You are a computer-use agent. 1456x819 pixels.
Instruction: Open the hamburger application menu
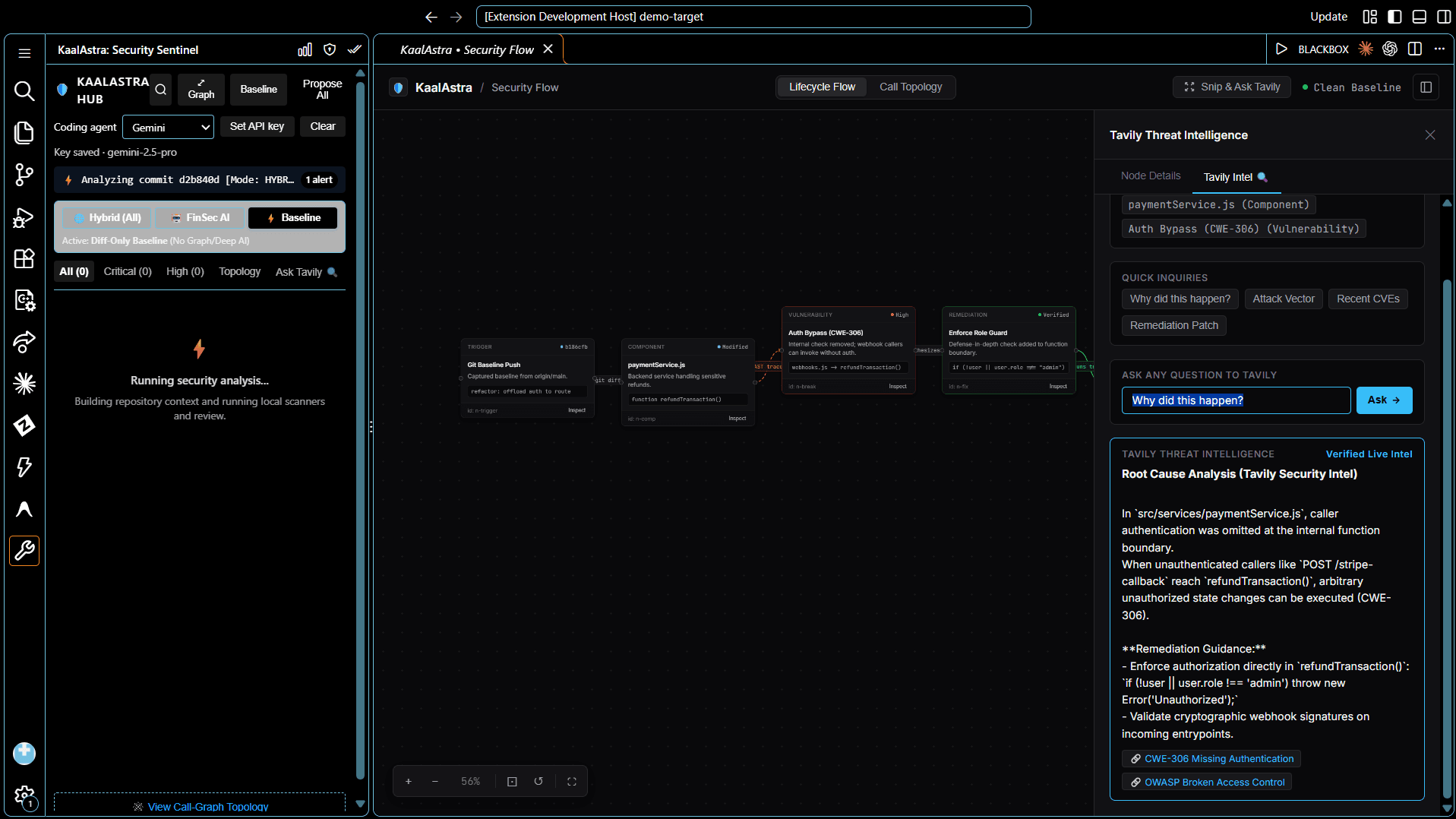[24, 53]
